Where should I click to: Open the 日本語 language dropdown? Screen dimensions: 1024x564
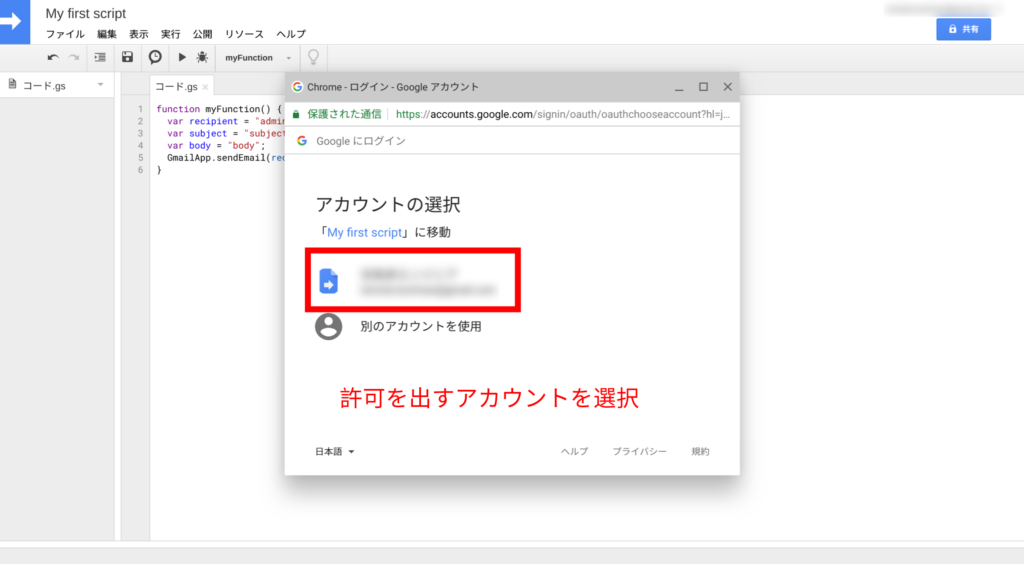click(x=335, y=452)
